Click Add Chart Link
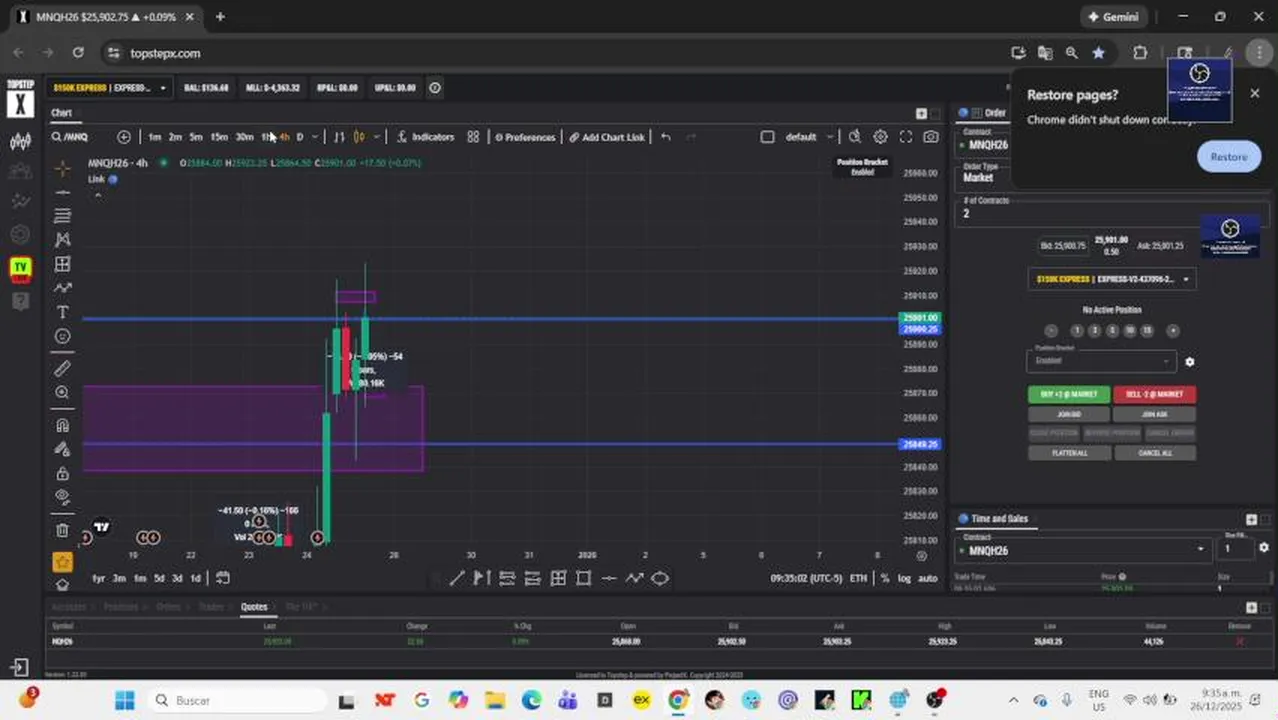The image size is (1278, 720). point(607,137)
